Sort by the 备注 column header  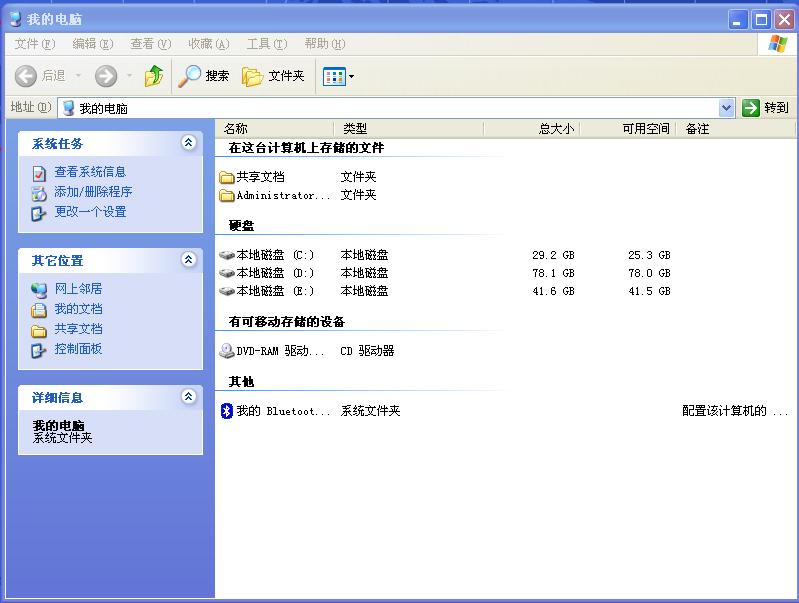tap(735, 129)
